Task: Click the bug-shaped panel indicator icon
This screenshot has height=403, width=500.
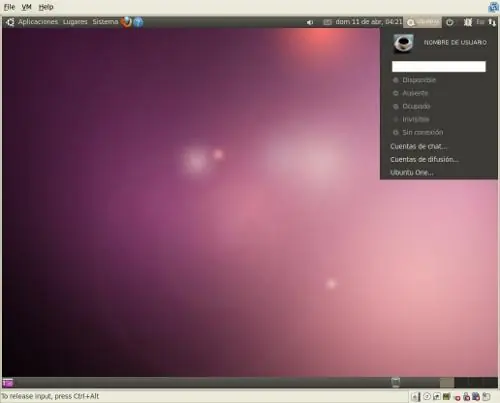Action: 468,22
